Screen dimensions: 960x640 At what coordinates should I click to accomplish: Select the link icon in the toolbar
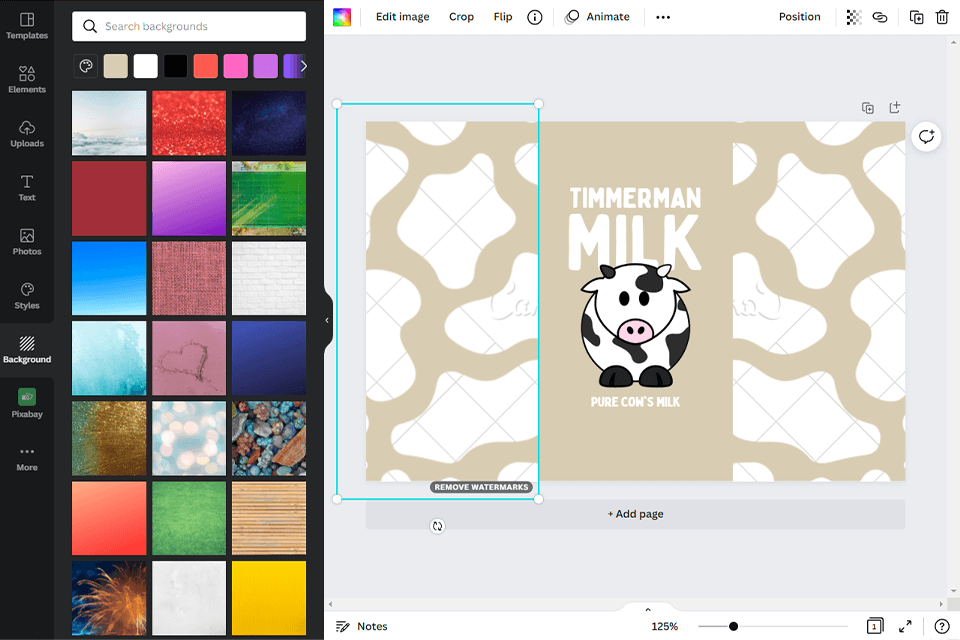coord(880,17)
